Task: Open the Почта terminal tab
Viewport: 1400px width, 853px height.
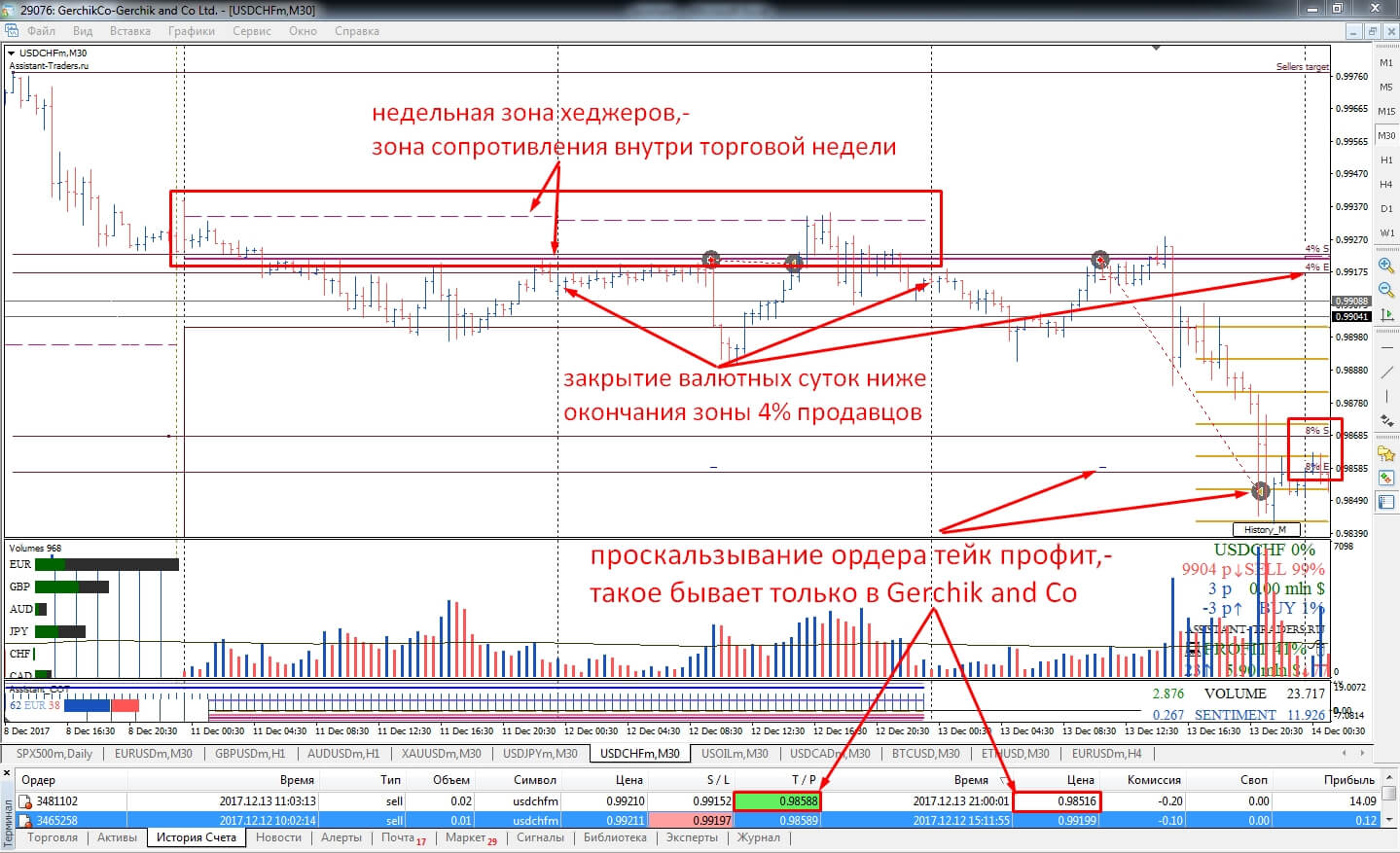Action: tap(403, 837)
